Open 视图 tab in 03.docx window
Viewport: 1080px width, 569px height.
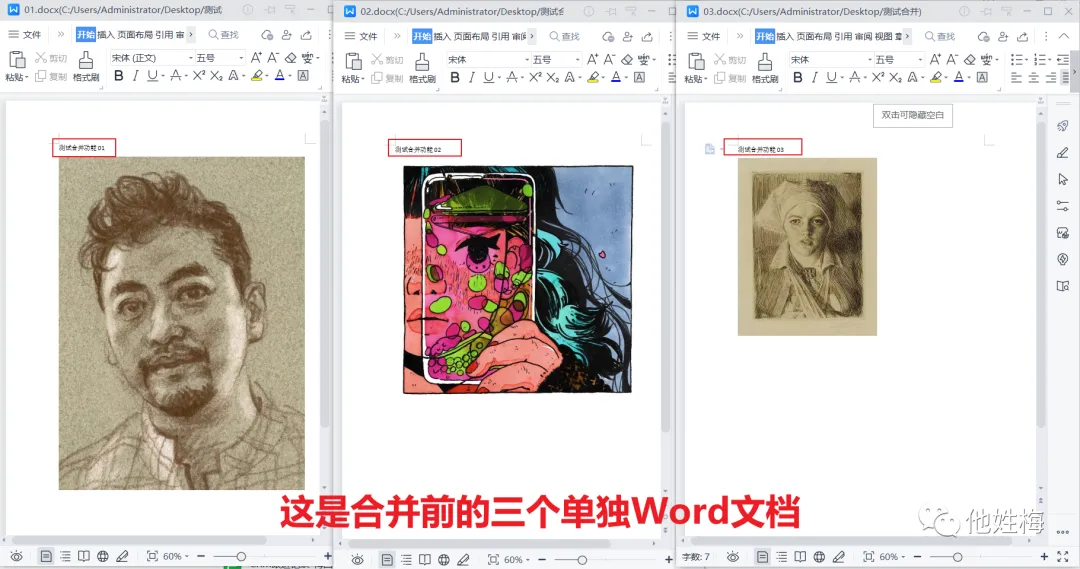pos(883,36)
